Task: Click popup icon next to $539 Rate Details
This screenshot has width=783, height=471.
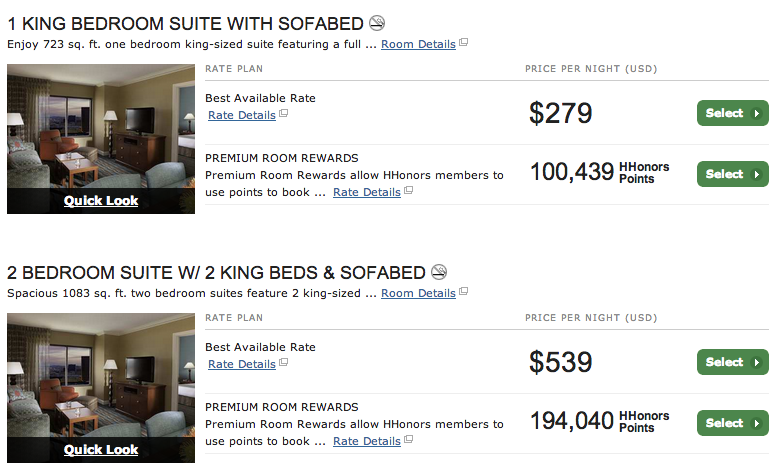Action: 284,364
